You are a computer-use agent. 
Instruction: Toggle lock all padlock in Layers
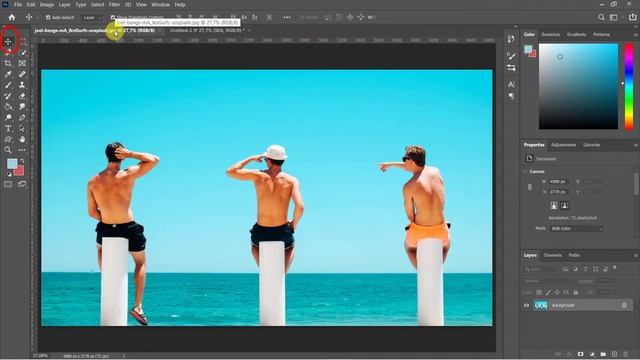(576, 292)
